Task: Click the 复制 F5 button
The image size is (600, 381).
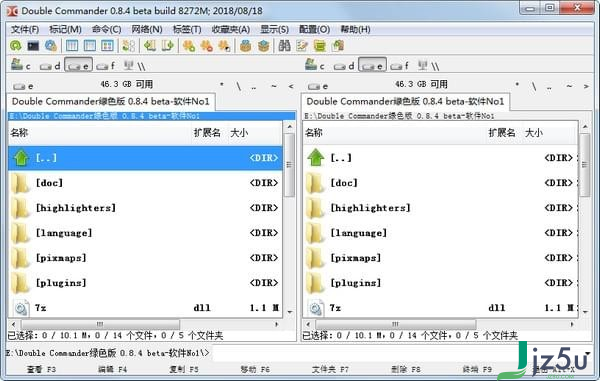Action: 184,370
